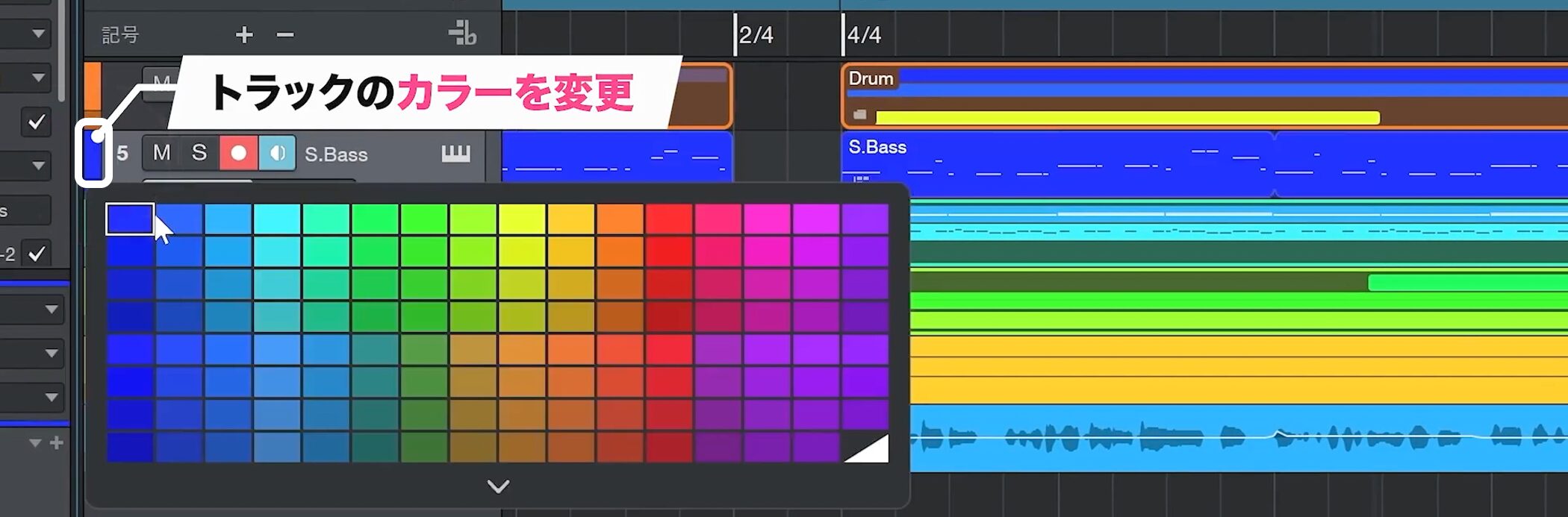Record-arm the S.Bass track

pyautogui.click(x=238, y=153)
